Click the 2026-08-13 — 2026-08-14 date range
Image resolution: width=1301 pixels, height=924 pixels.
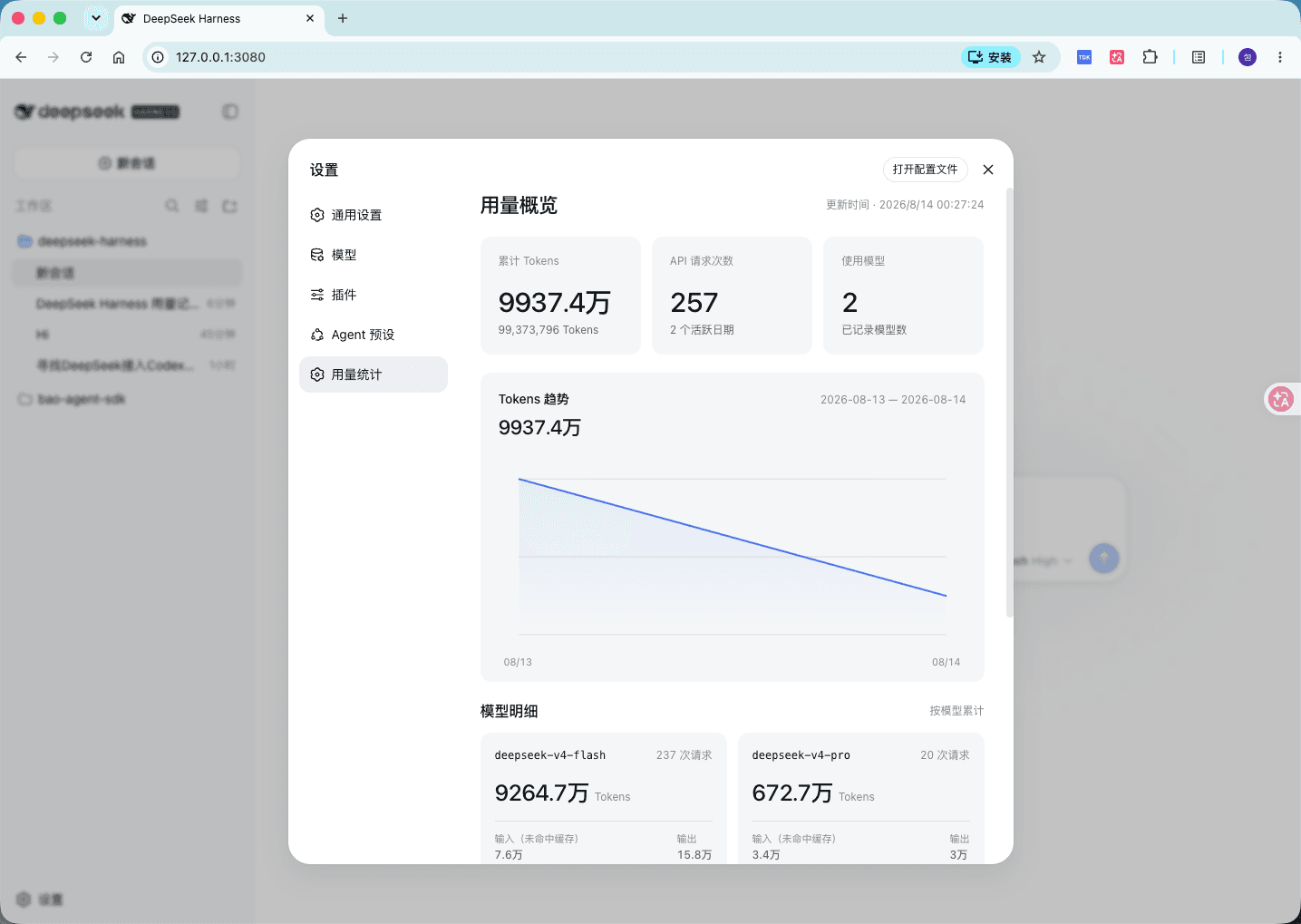pos(893,400)
